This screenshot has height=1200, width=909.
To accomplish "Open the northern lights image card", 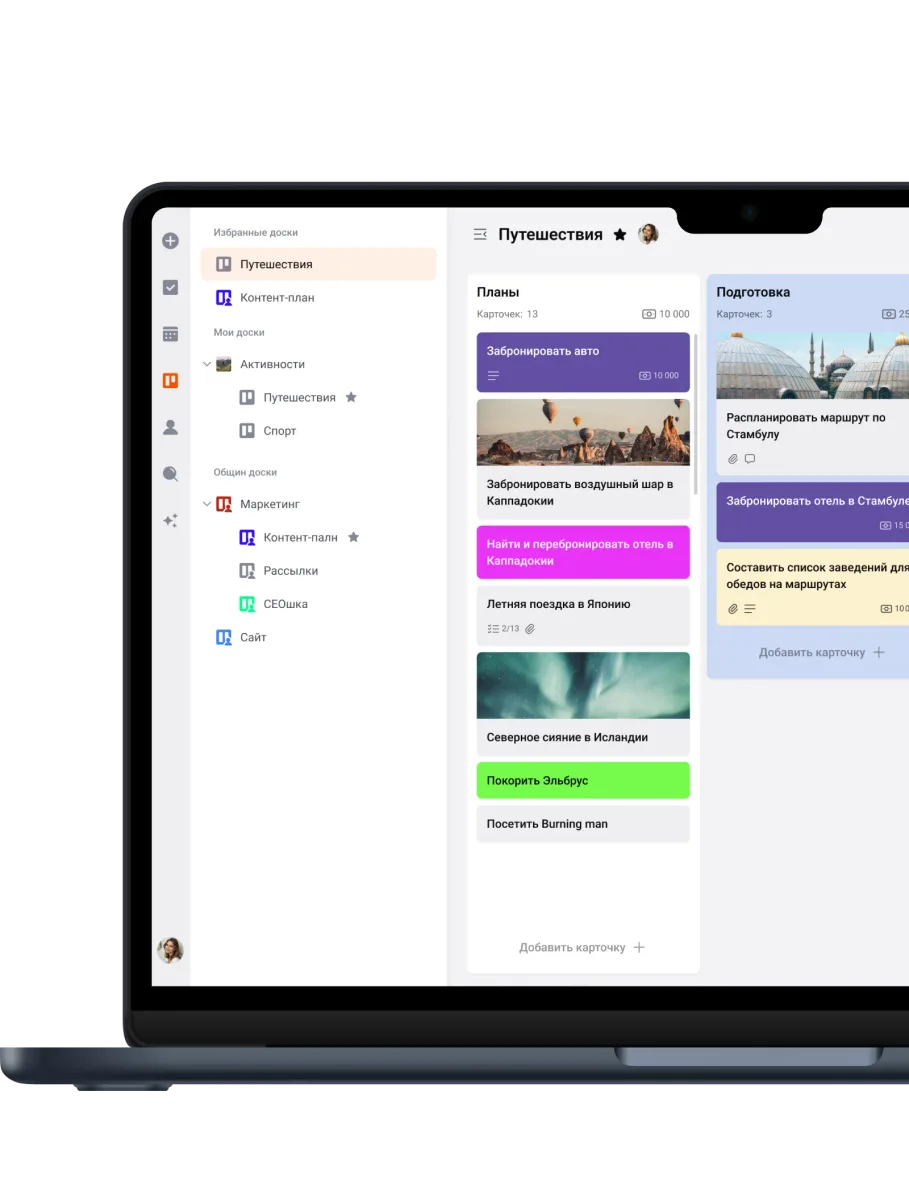I will [583, 703].
